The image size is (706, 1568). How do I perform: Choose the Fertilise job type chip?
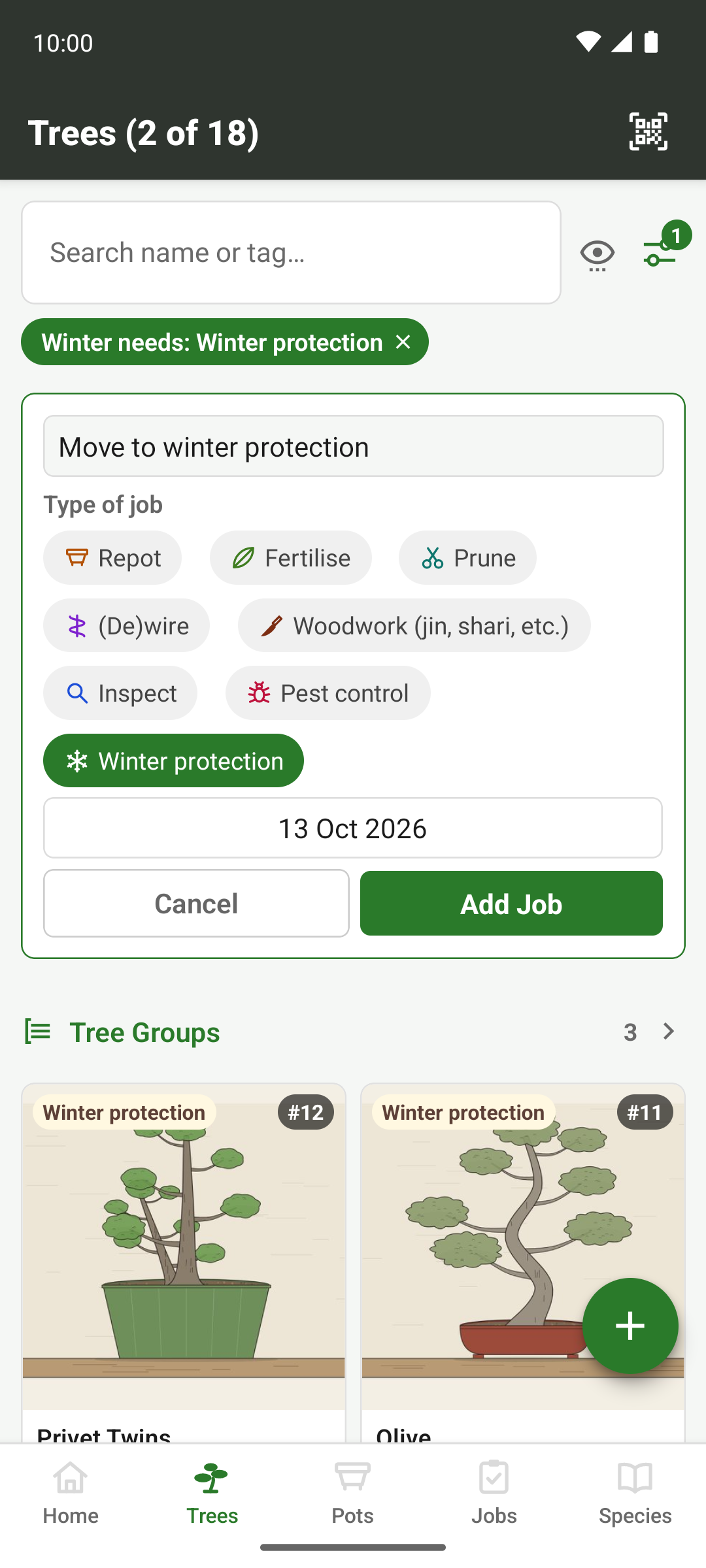pyautogui.click(x=291, y=557)
